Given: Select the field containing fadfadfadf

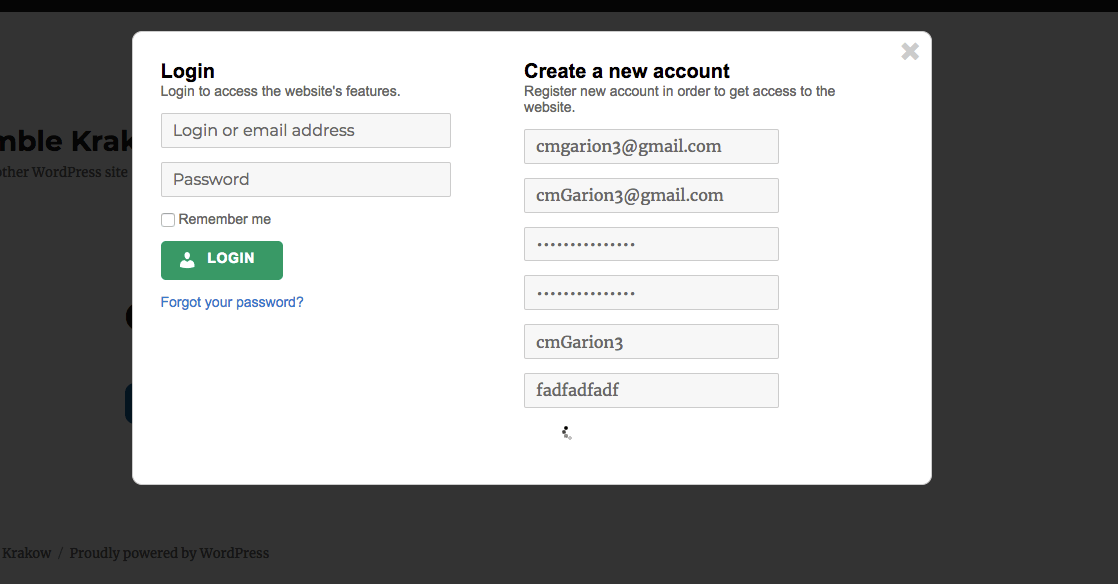Looking at the screenshot, I should coord(651,391).
